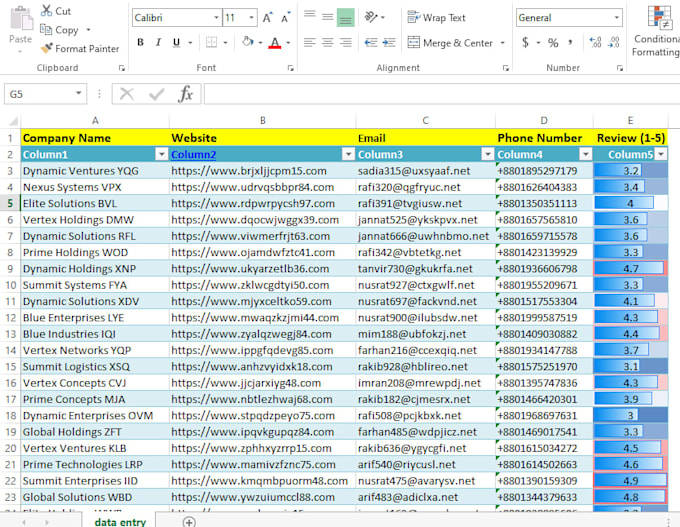Increase decimal places

click(x=595, y=43)
